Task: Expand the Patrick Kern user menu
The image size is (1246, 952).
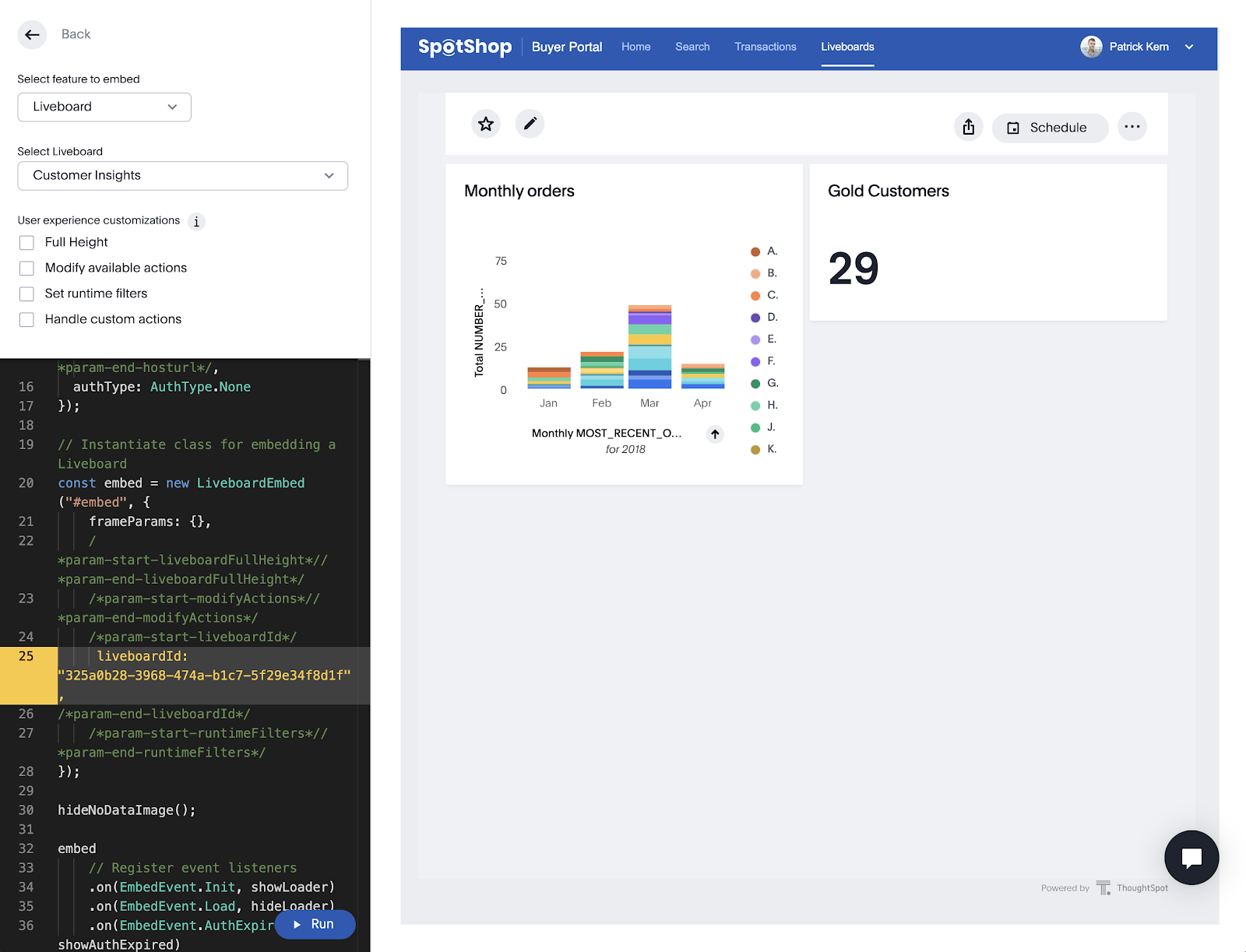Action: (x=1188, y=47)
